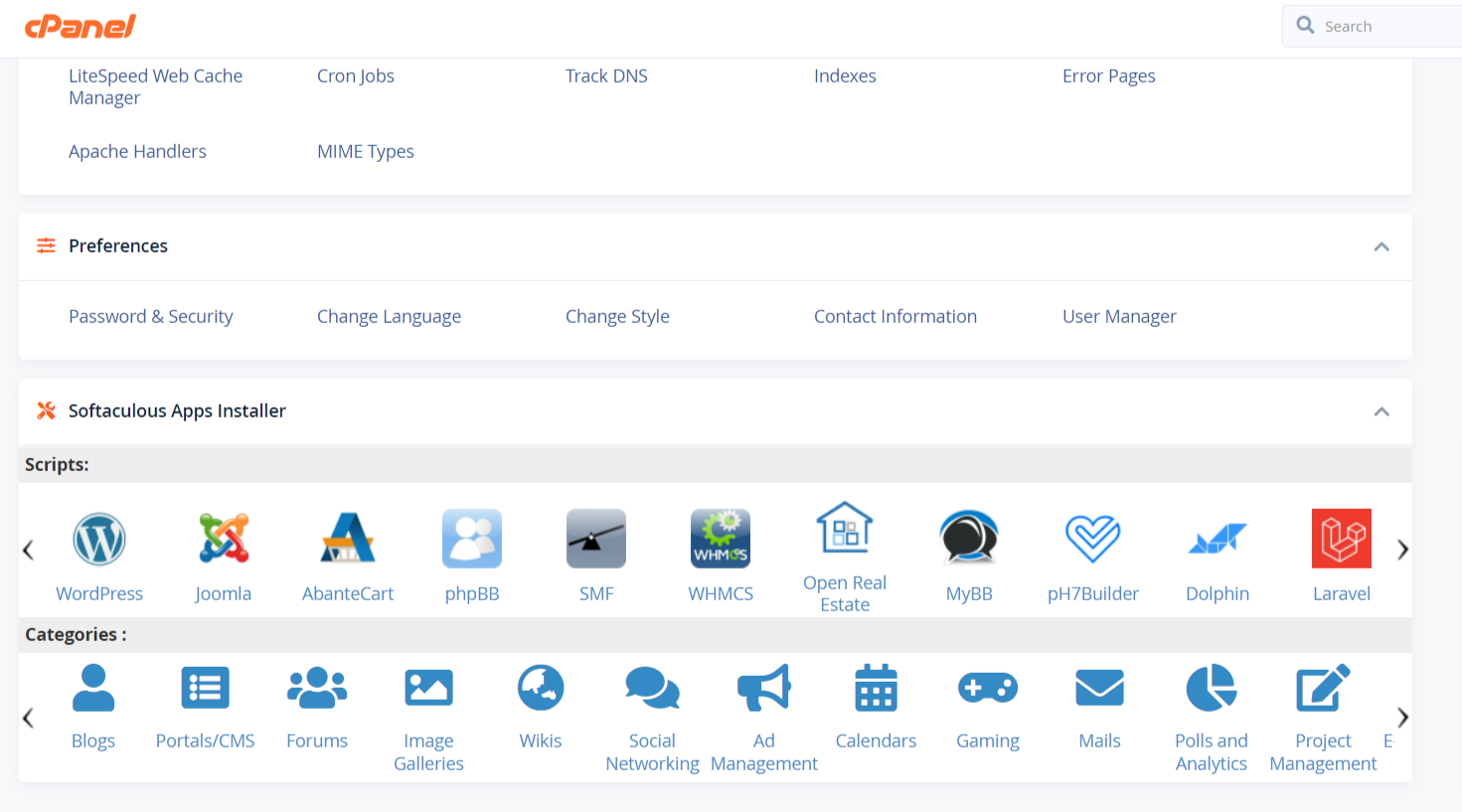Select the pH7Builder heart icon
The height and width of the screenshot is (812, 1462).
tap(1093, 539)
